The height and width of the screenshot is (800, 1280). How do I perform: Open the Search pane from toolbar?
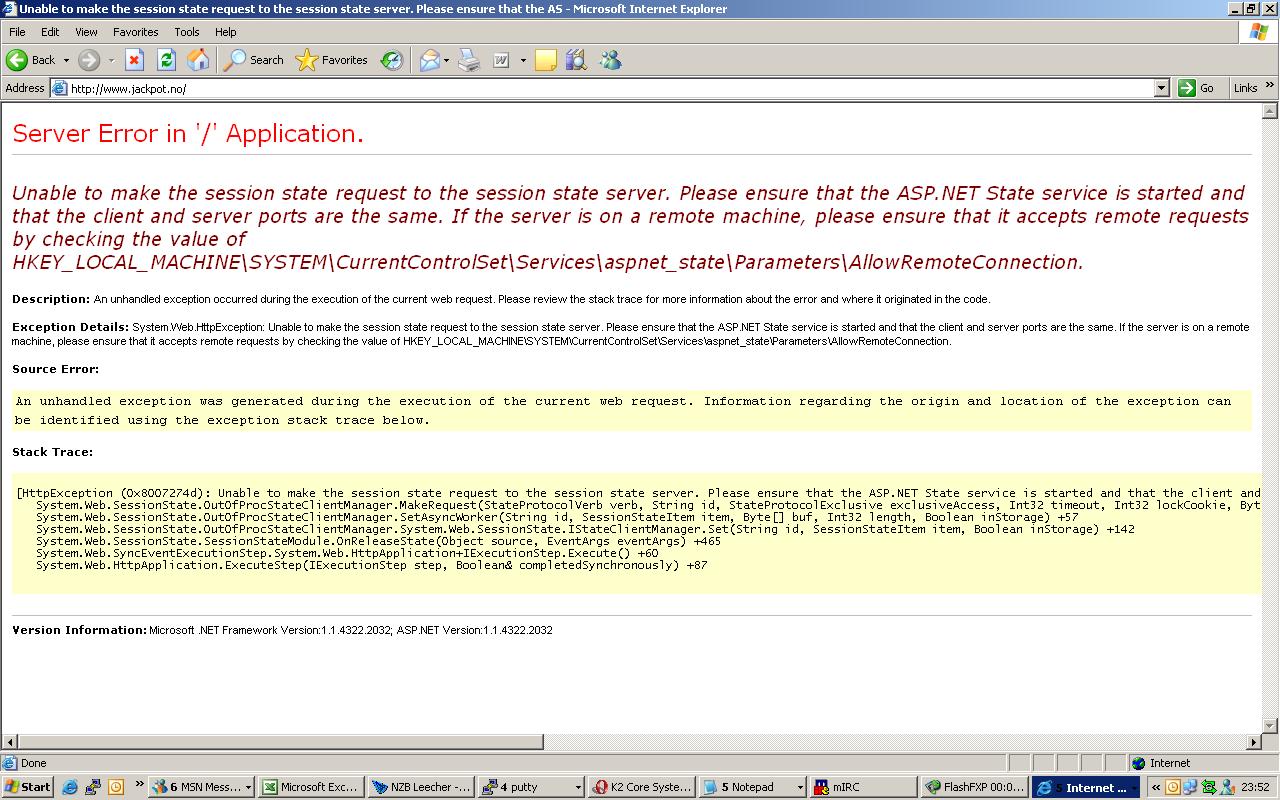(x=254, y=60)
